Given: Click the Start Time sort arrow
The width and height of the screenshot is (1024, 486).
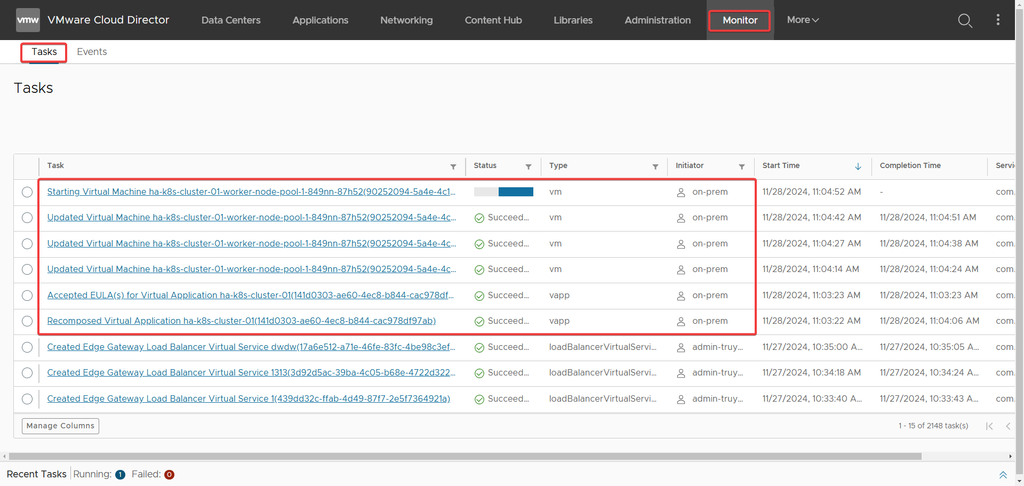Looking at the screenshot, I should coord(857,166).
